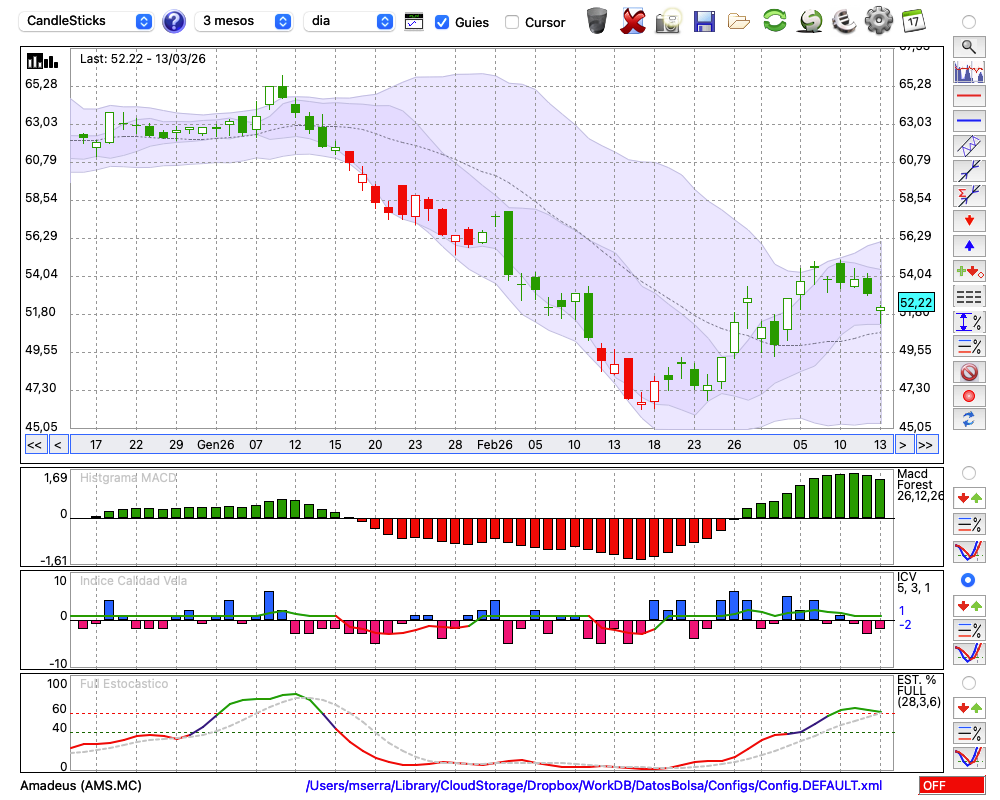Click the red down arrow marker tool

click(x=968, y=220)
